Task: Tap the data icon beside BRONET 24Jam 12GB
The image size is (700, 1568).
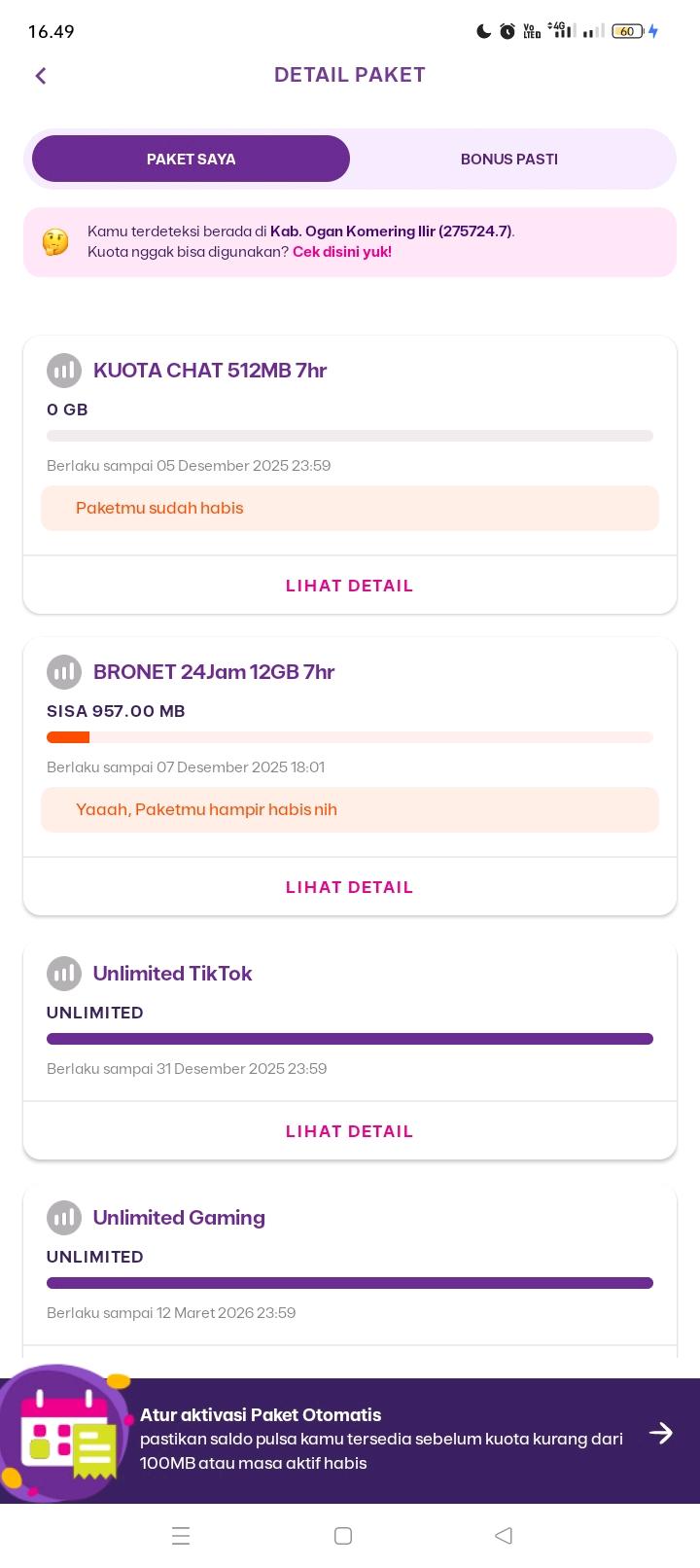Action: coord(64,672)
